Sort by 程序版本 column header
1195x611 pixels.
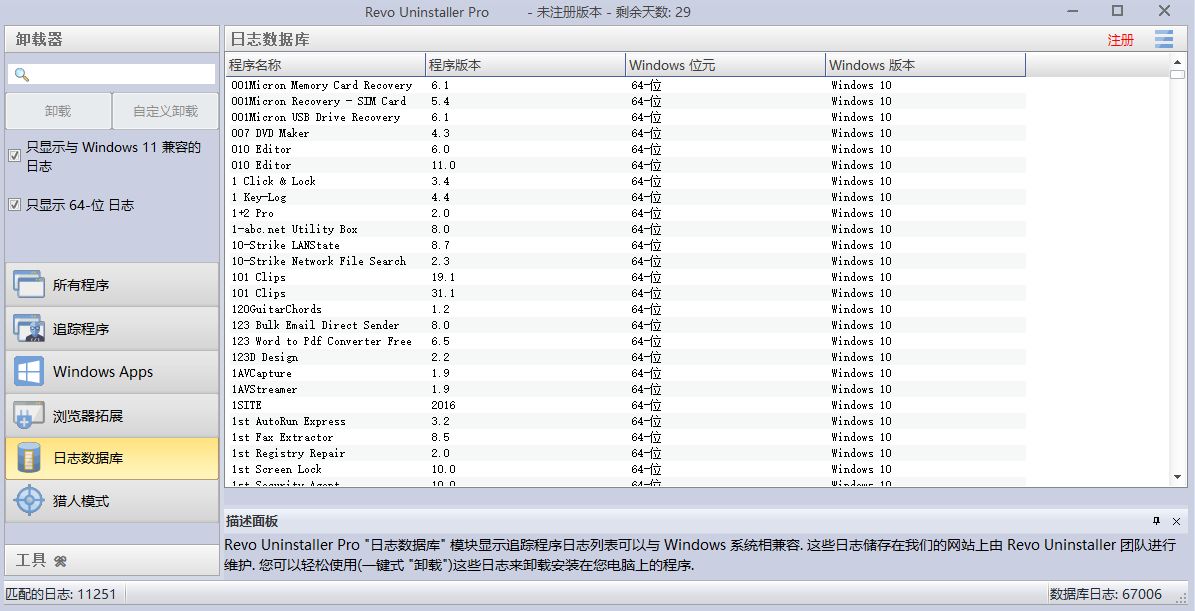tap(524, 65)
